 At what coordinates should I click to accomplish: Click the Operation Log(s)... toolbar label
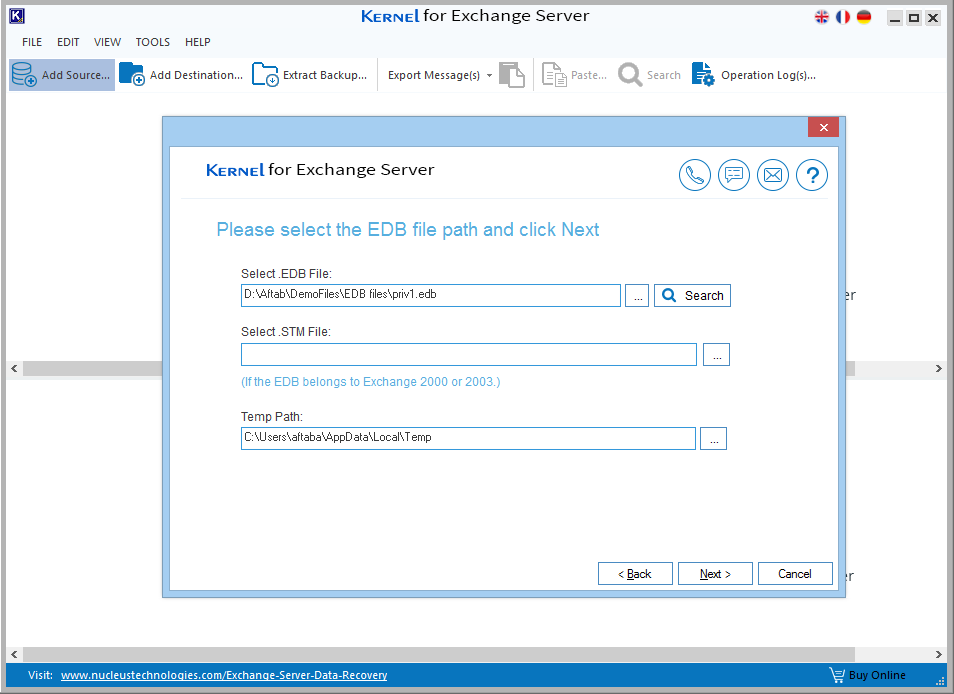(x=768, y=75)
